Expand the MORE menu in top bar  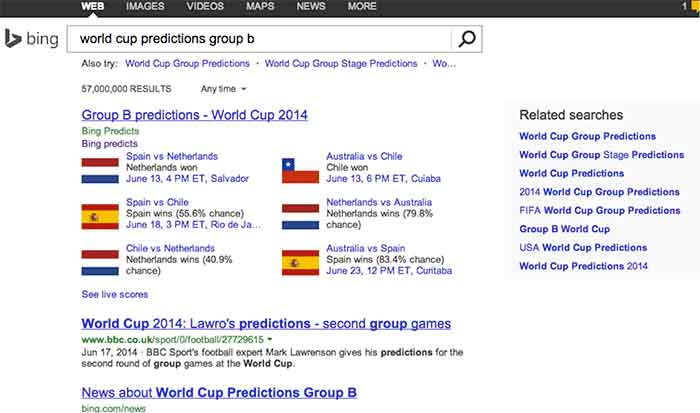pyautogui.click(x=362, y=7)
